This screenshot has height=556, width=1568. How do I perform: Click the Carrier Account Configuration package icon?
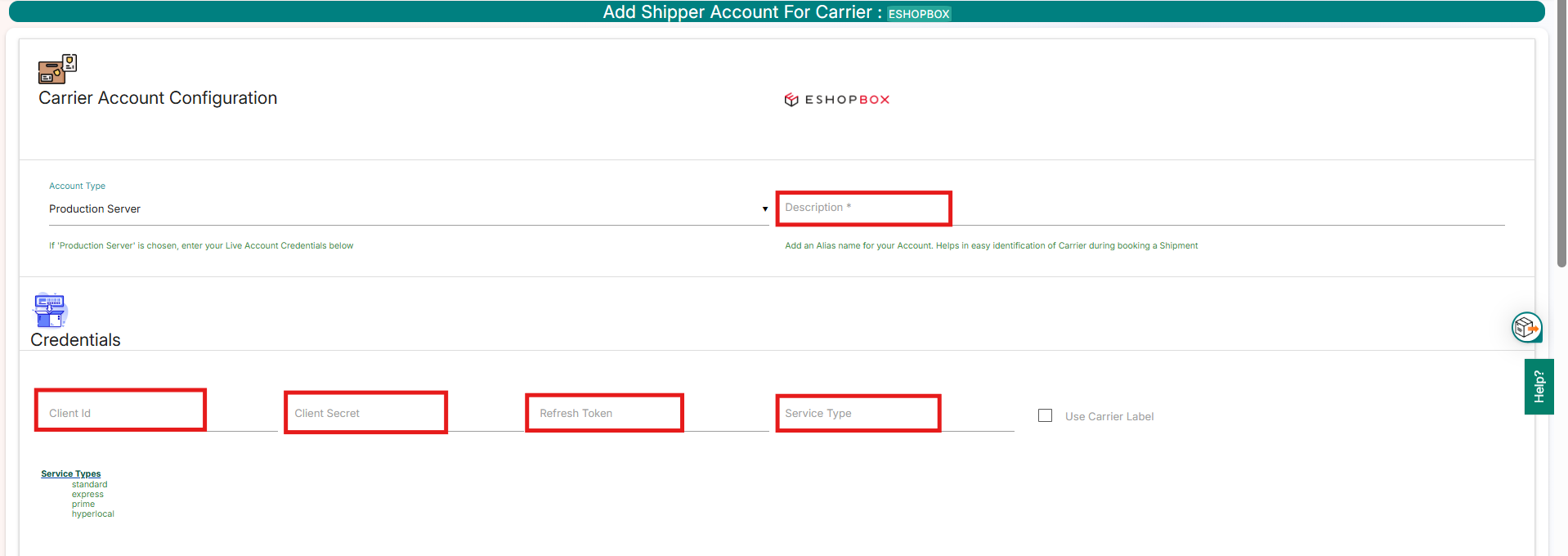pyautogui.click(x=57, y=69)
